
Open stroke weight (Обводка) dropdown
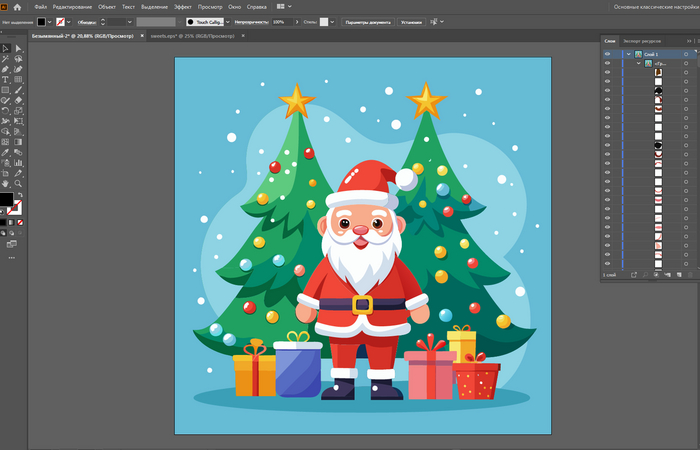[130, 22]
